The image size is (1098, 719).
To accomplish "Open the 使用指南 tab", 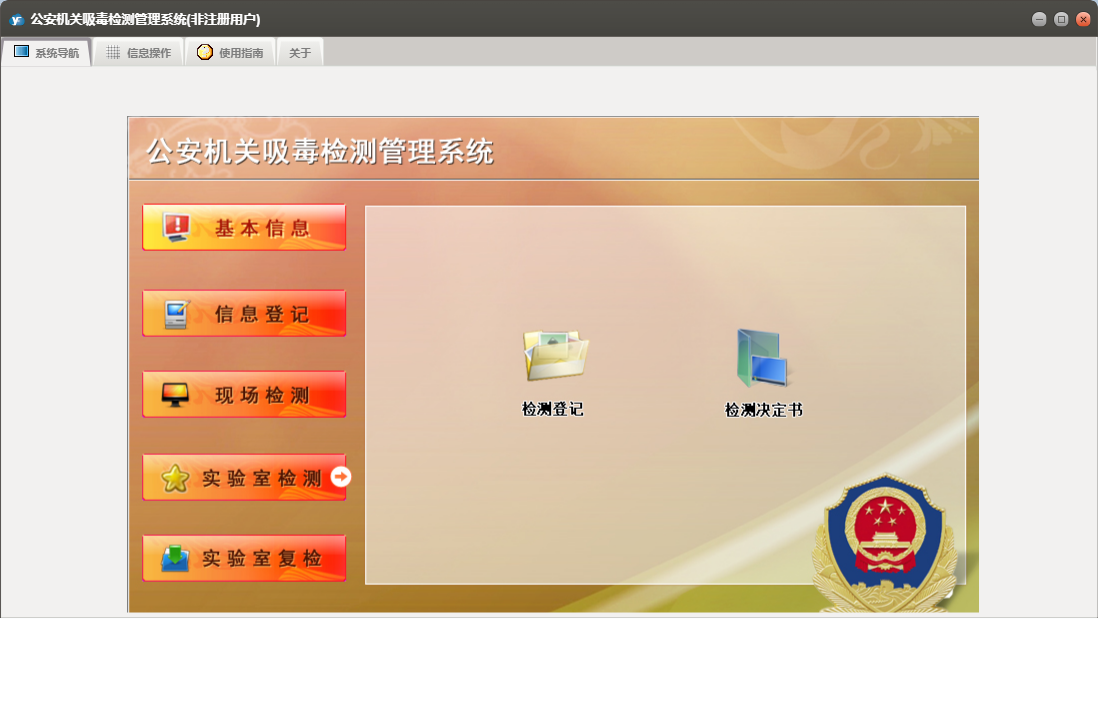I will point(230,53).
